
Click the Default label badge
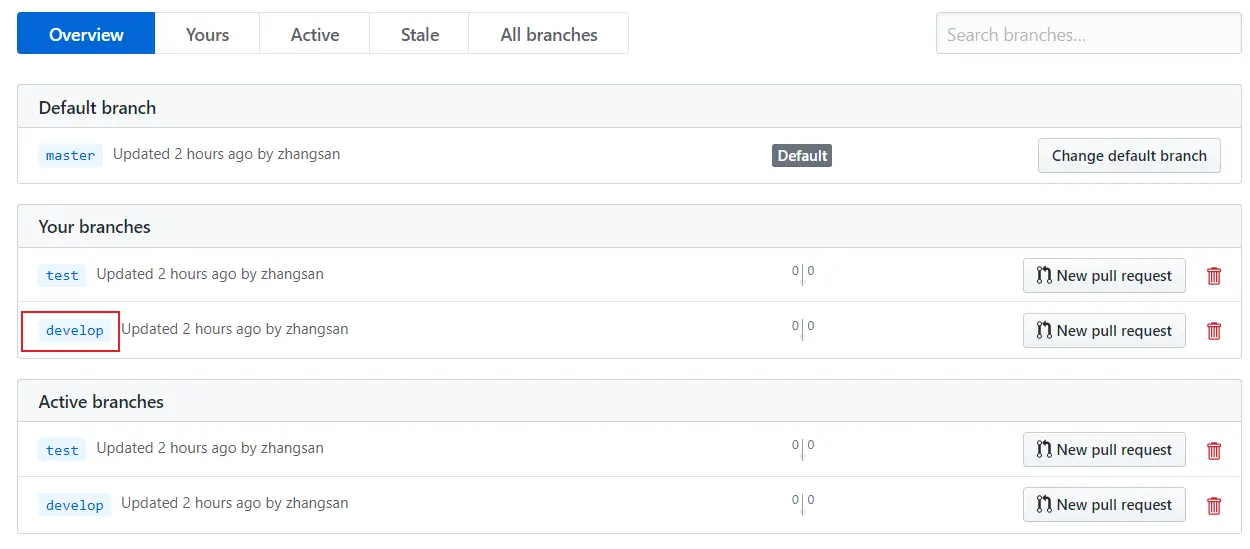(802, 155)
